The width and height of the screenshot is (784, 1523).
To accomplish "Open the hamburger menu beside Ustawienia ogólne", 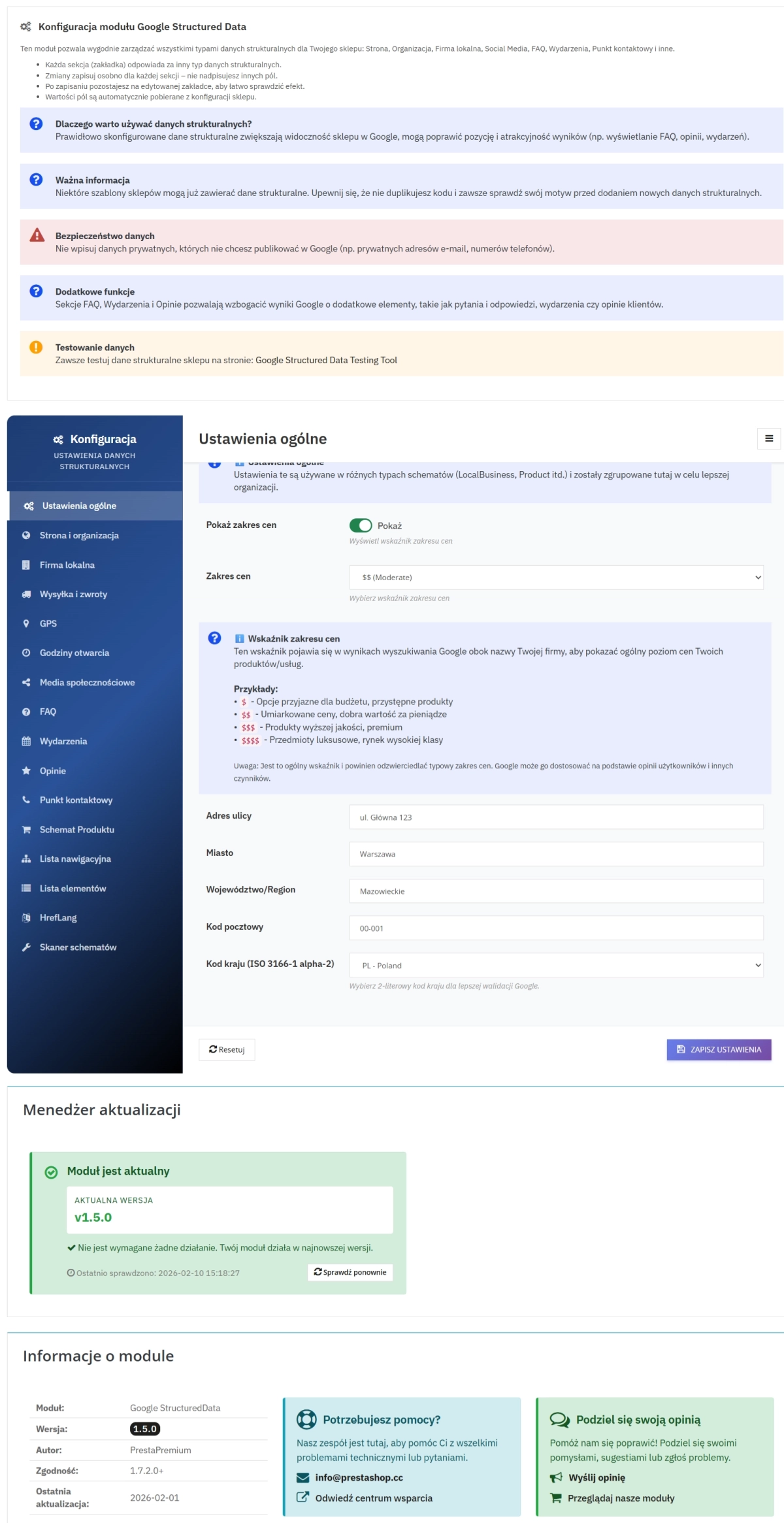I will [x=769, y=438].
